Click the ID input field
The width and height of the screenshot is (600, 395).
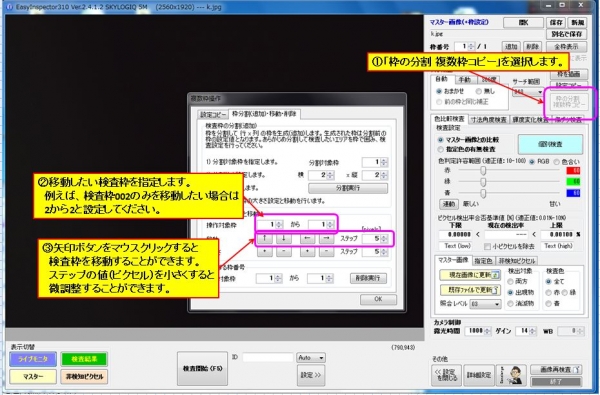pyautogui.click(x=267, y=357)
